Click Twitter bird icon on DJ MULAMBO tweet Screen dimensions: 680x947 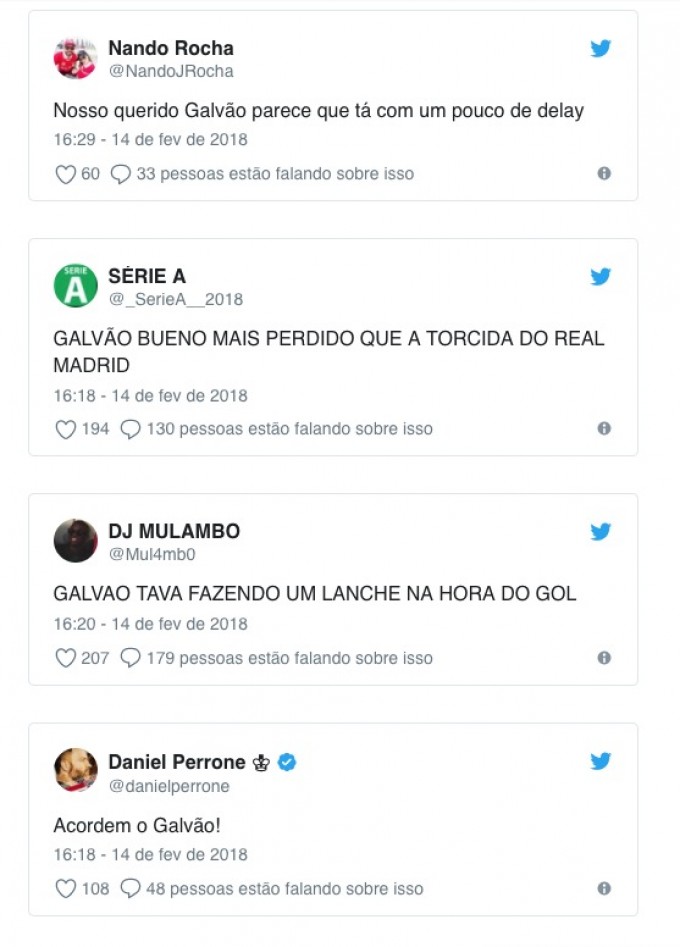tap(600, 532)
